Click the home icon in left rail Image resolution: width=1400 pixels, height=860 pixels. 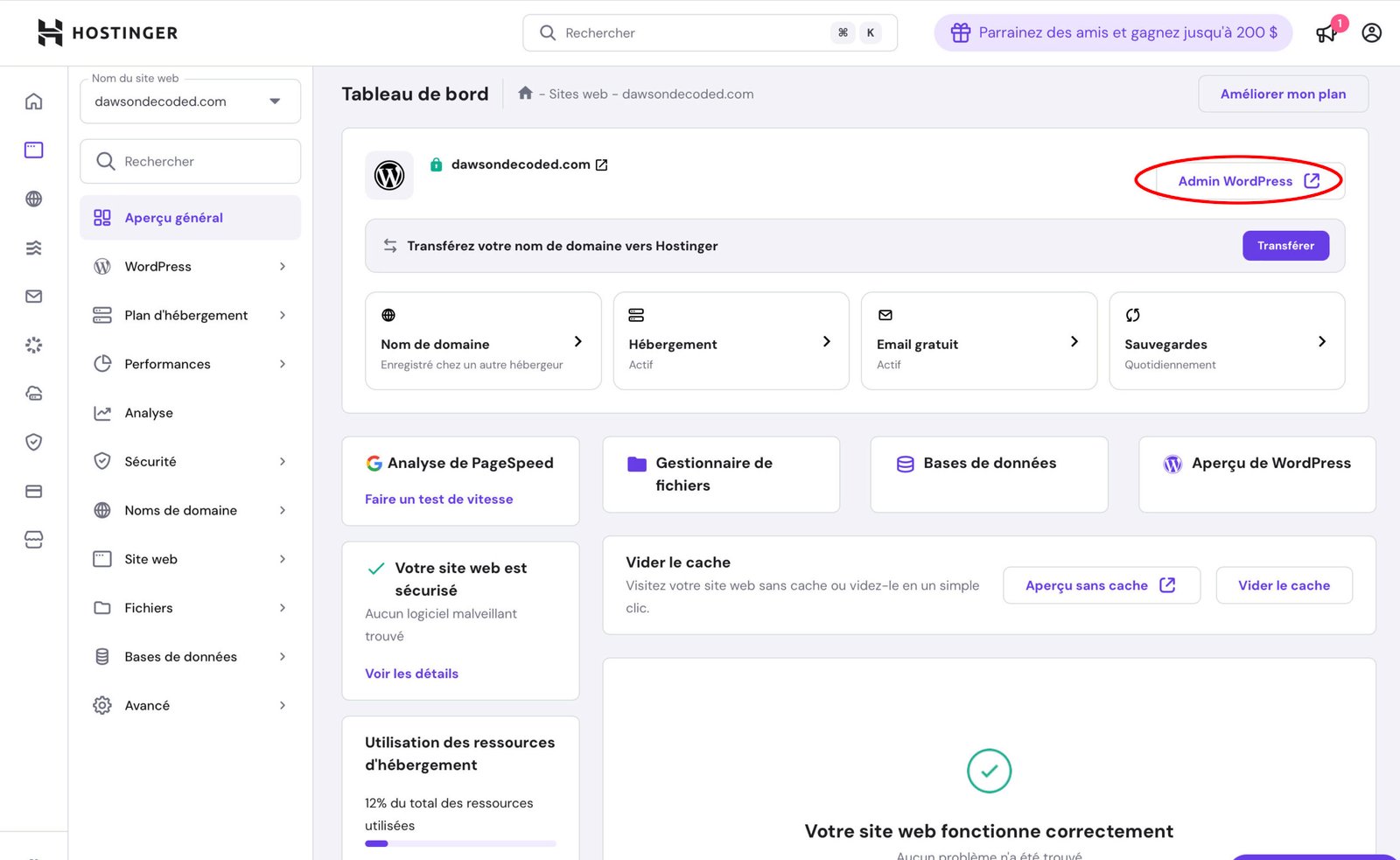pyautogui.click(x=33, y=101)
